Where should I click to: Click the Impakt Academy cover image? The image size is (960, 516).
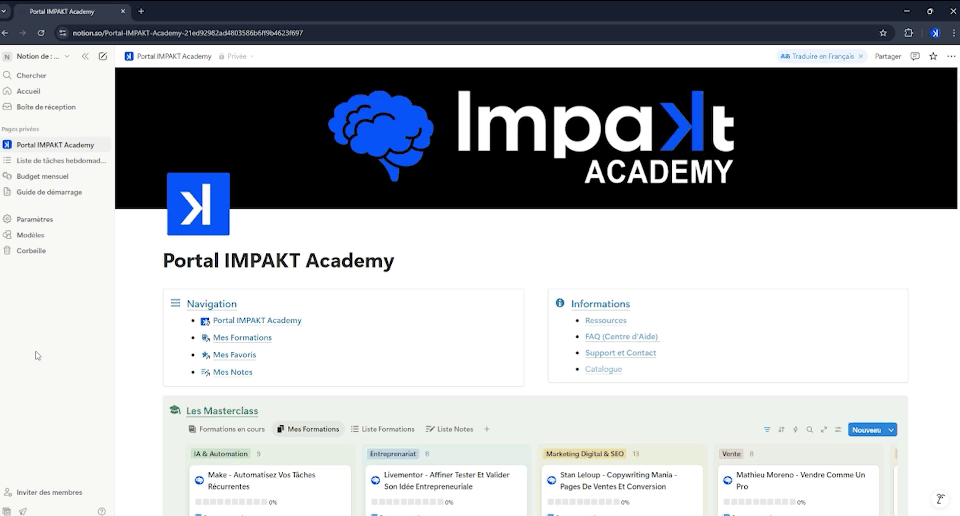[536, 138]
